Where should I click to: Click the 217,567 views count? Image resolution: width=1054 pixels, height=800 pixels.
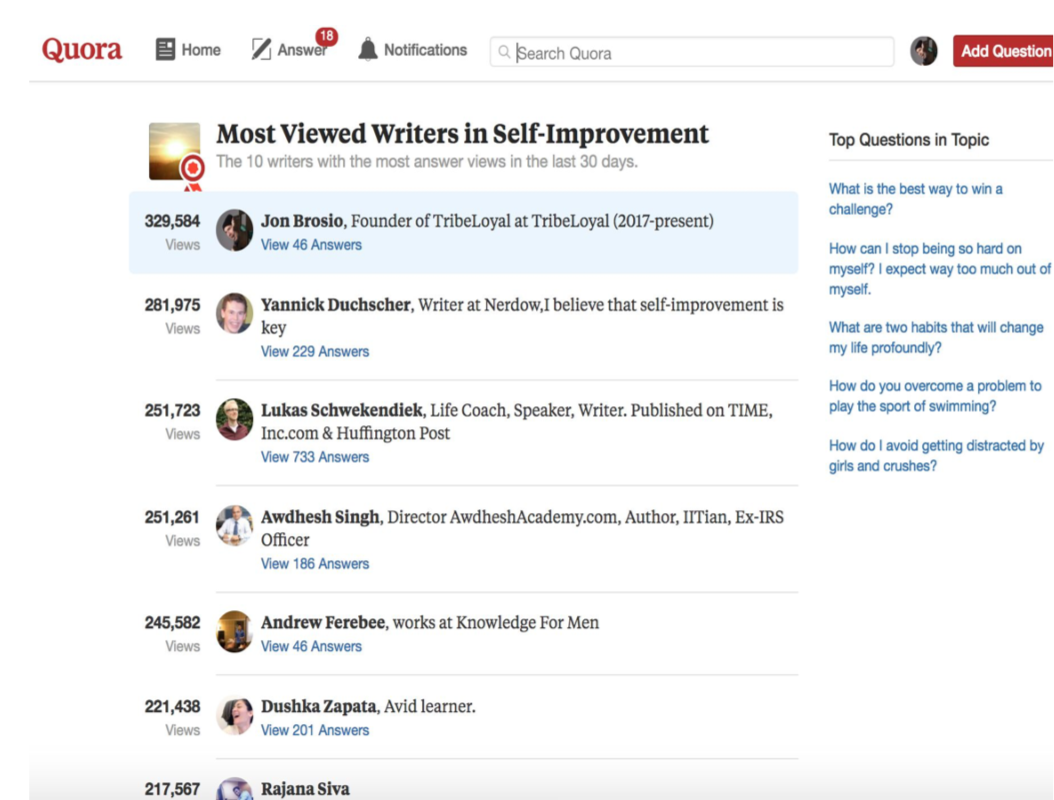tap(172, 789)
